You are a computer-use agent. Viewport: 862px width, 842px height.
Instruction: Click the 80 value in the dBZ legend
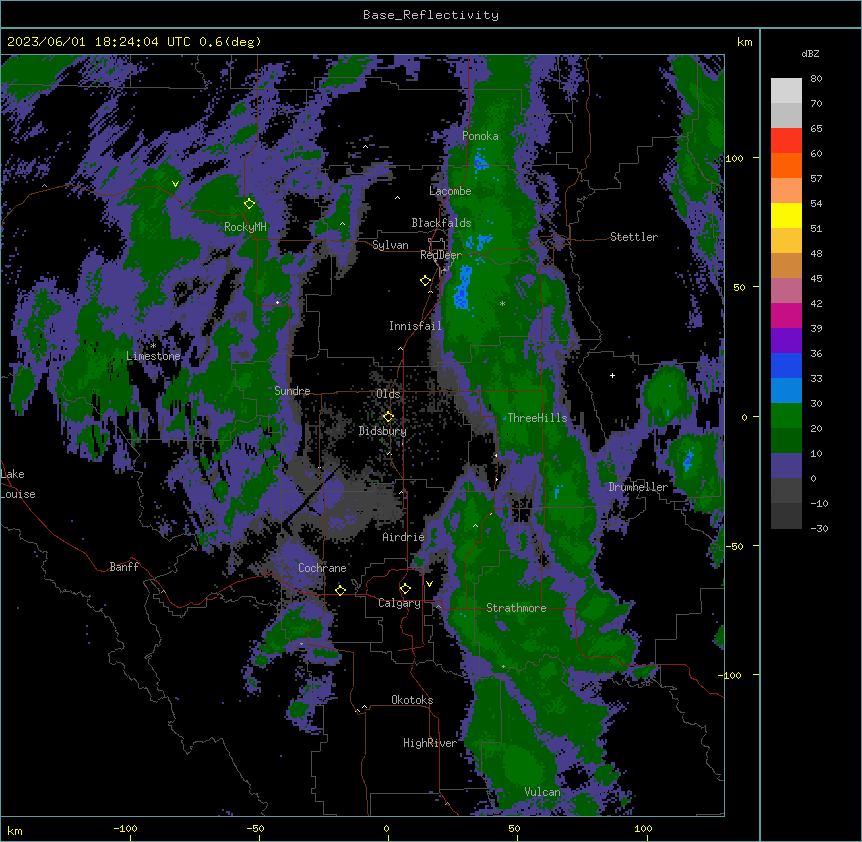pos(816,79)
